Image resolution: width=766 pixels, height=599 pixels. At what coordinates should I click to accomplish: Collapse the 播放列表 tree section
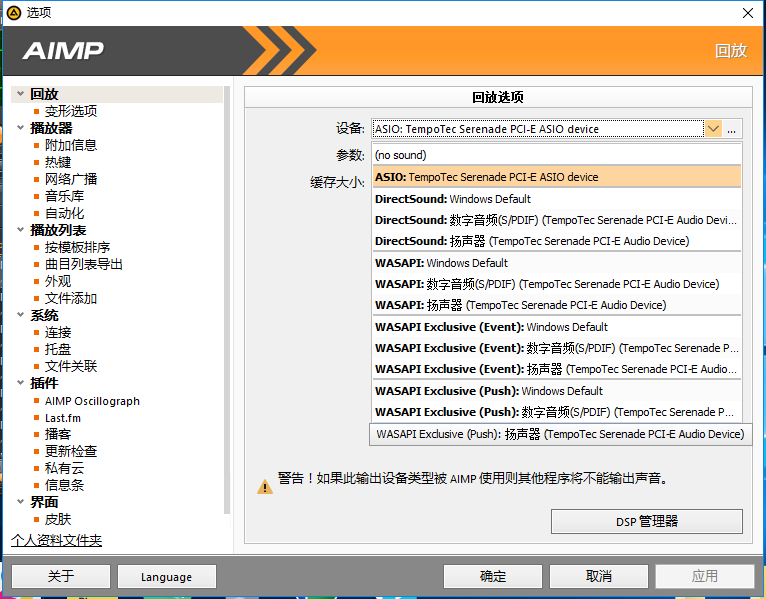(x=20, y=230)
